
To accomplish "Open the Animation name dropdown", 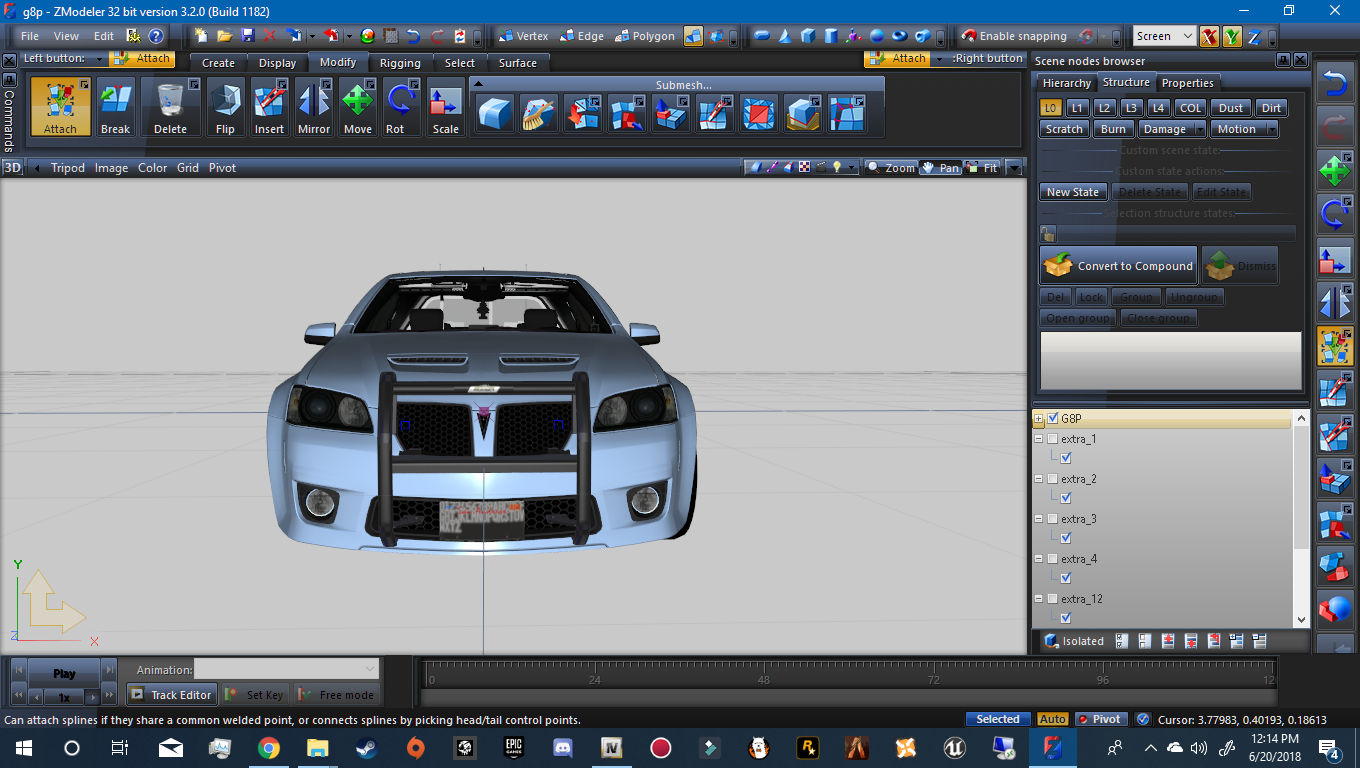I will point(286,669).
